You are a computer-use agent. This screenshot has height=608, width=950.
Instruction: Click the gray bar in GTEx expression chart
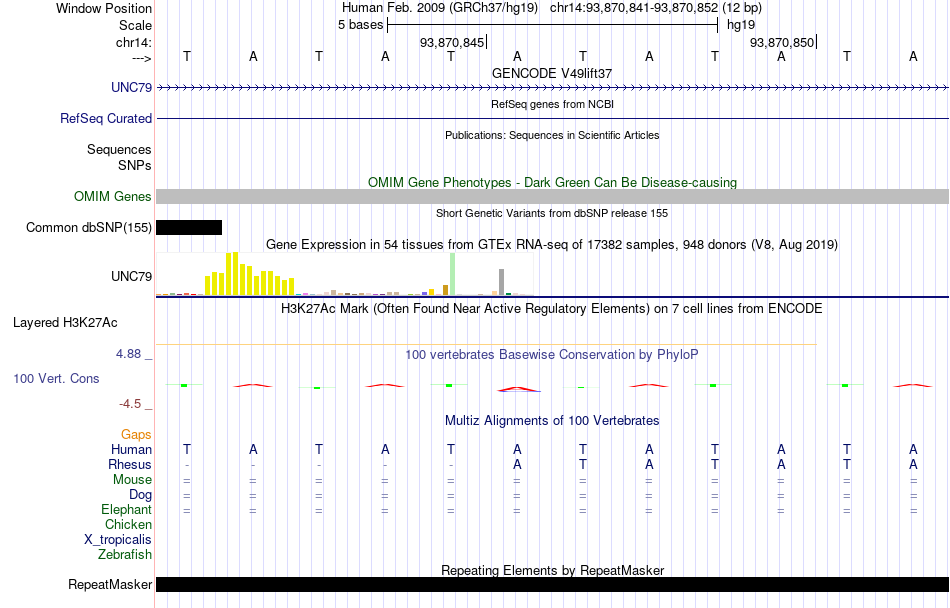[502, 282]
